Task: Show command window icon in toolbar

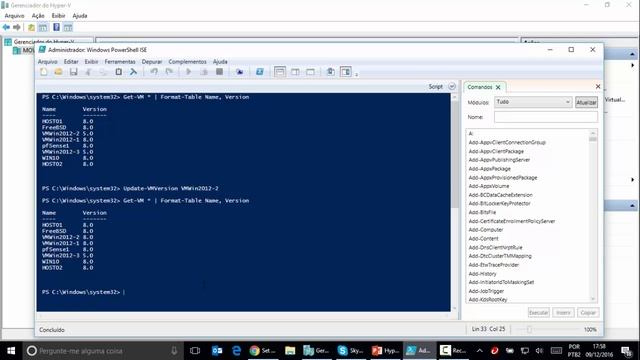Action: (331, 72)
